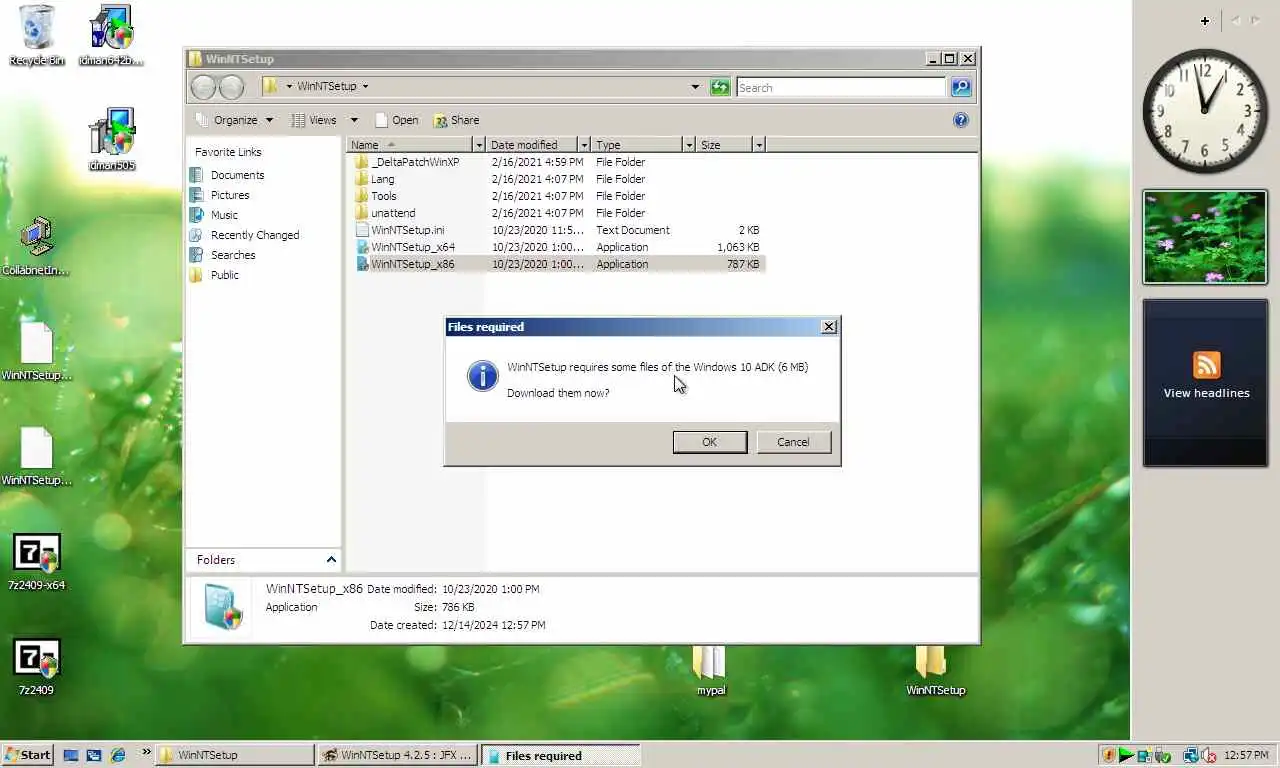1280x768 pixels.
Task: Click the sidebar clock gadget
Action: coord(1204,111)
